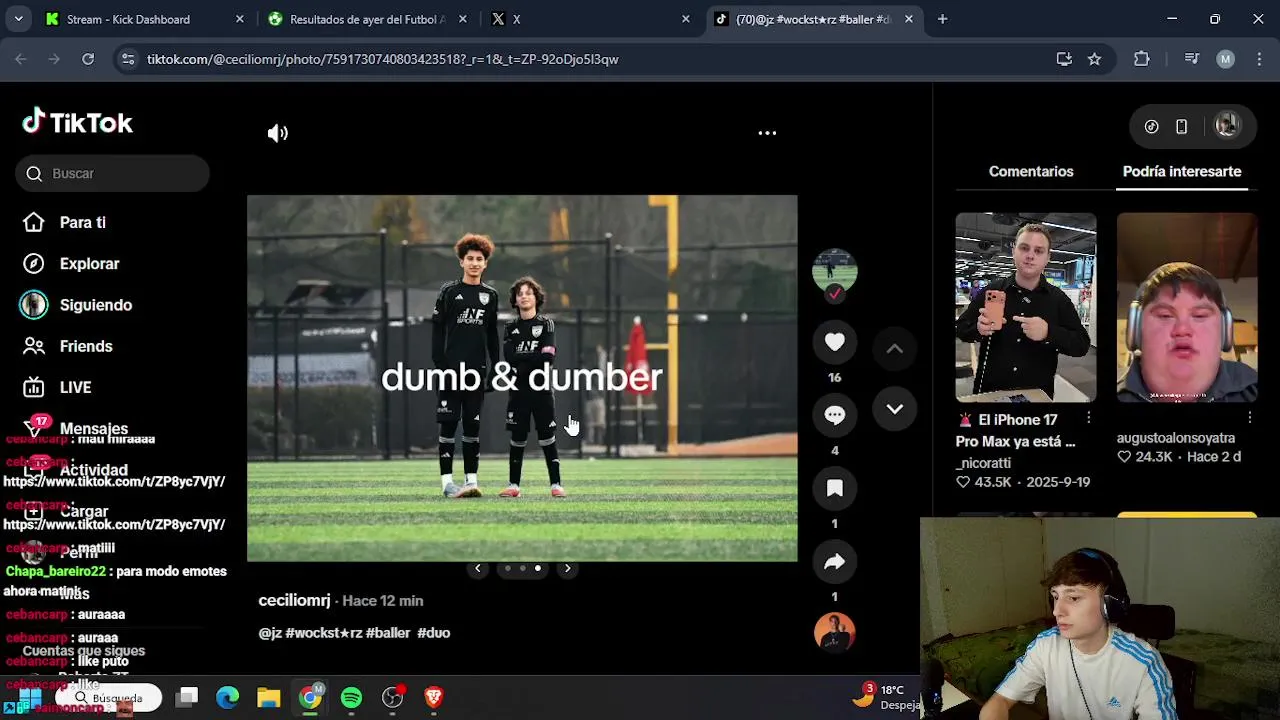This screenshot has width=1280, height=720.
Task: Open File Explorer from the taskbar
Action: (269, 698)
